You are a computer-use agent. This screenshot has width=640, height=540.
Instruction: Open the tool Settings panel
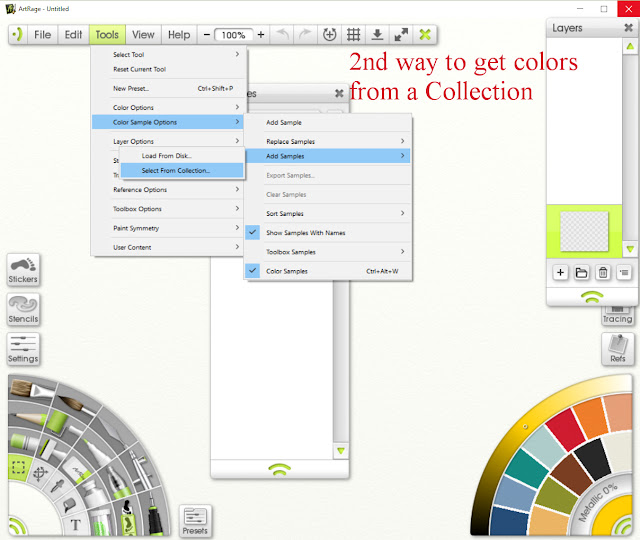click(23, 349)
